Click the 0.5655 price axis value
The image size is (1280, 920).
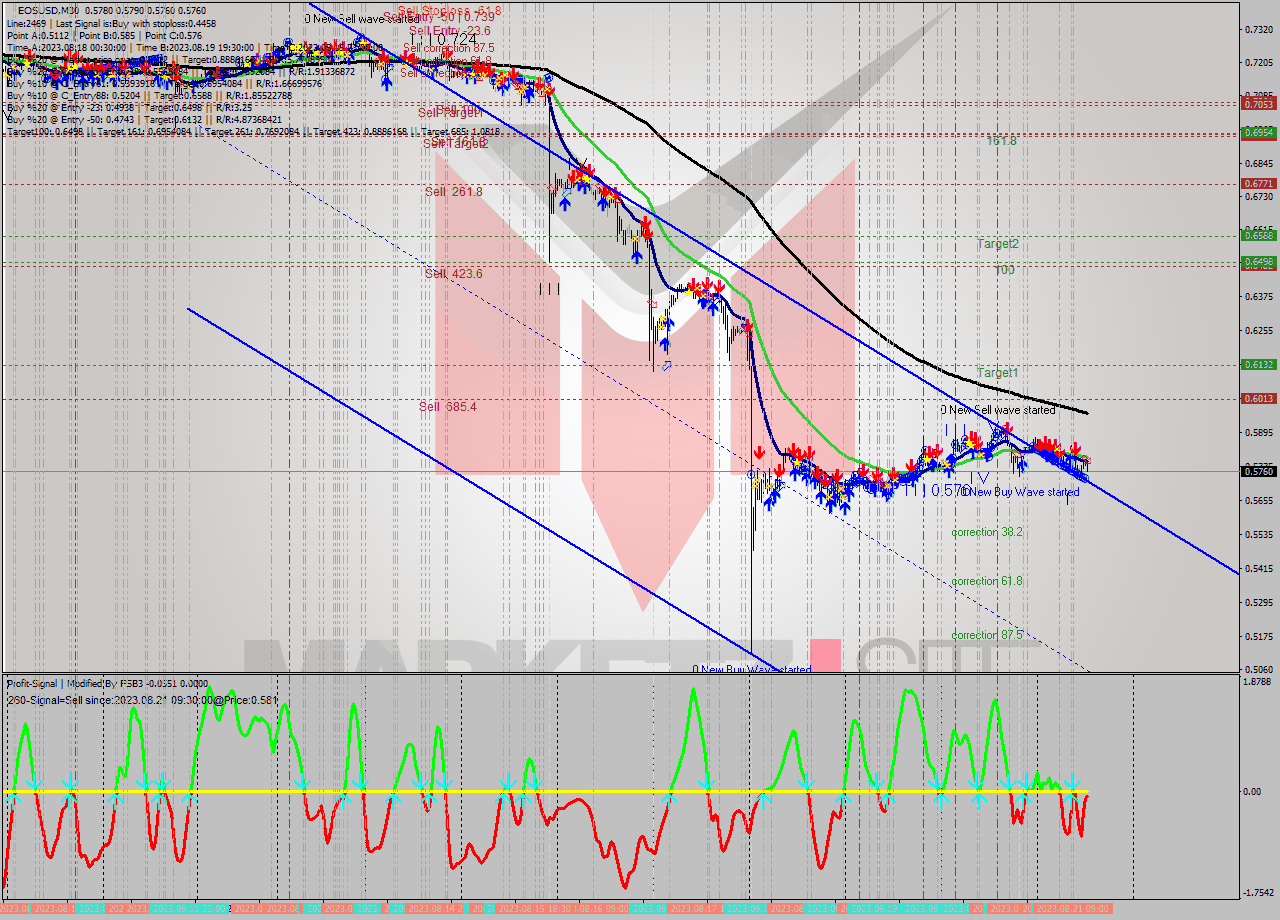click(1258, 501)
